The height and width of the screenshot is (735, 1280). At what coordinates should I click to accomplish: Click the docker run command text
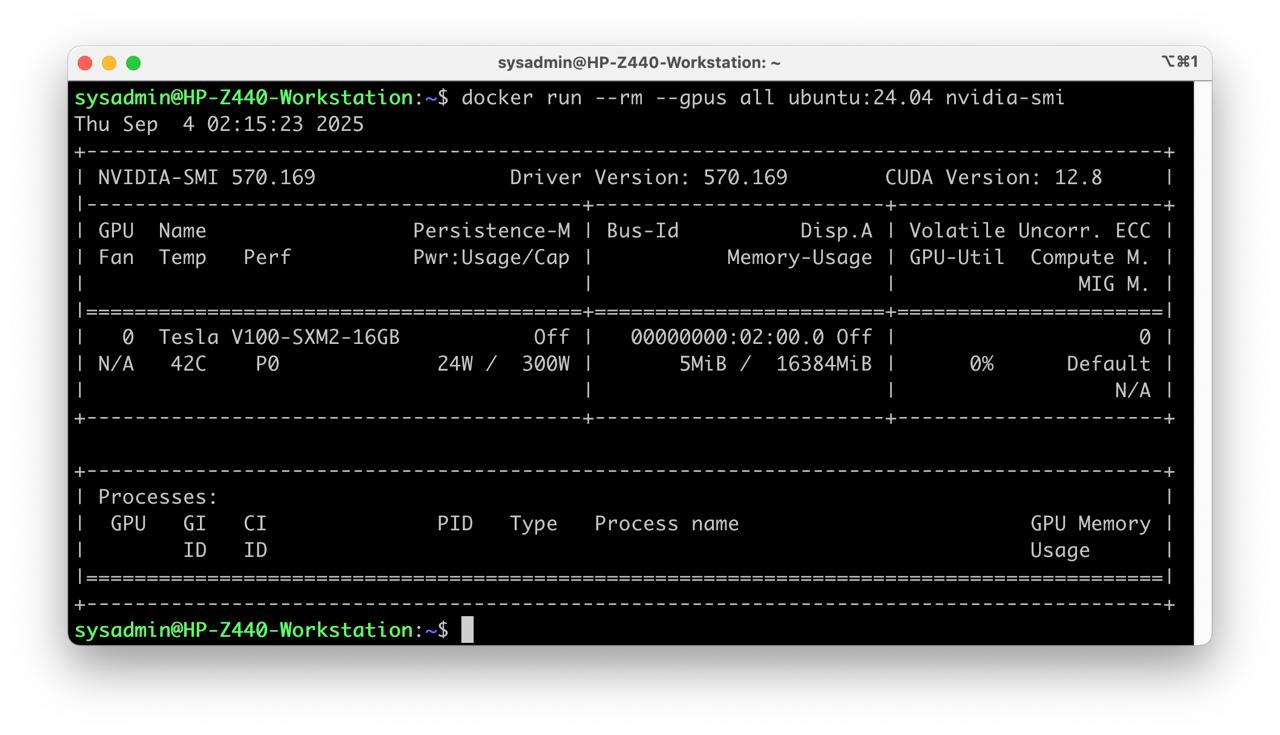(x=763, y=98)
